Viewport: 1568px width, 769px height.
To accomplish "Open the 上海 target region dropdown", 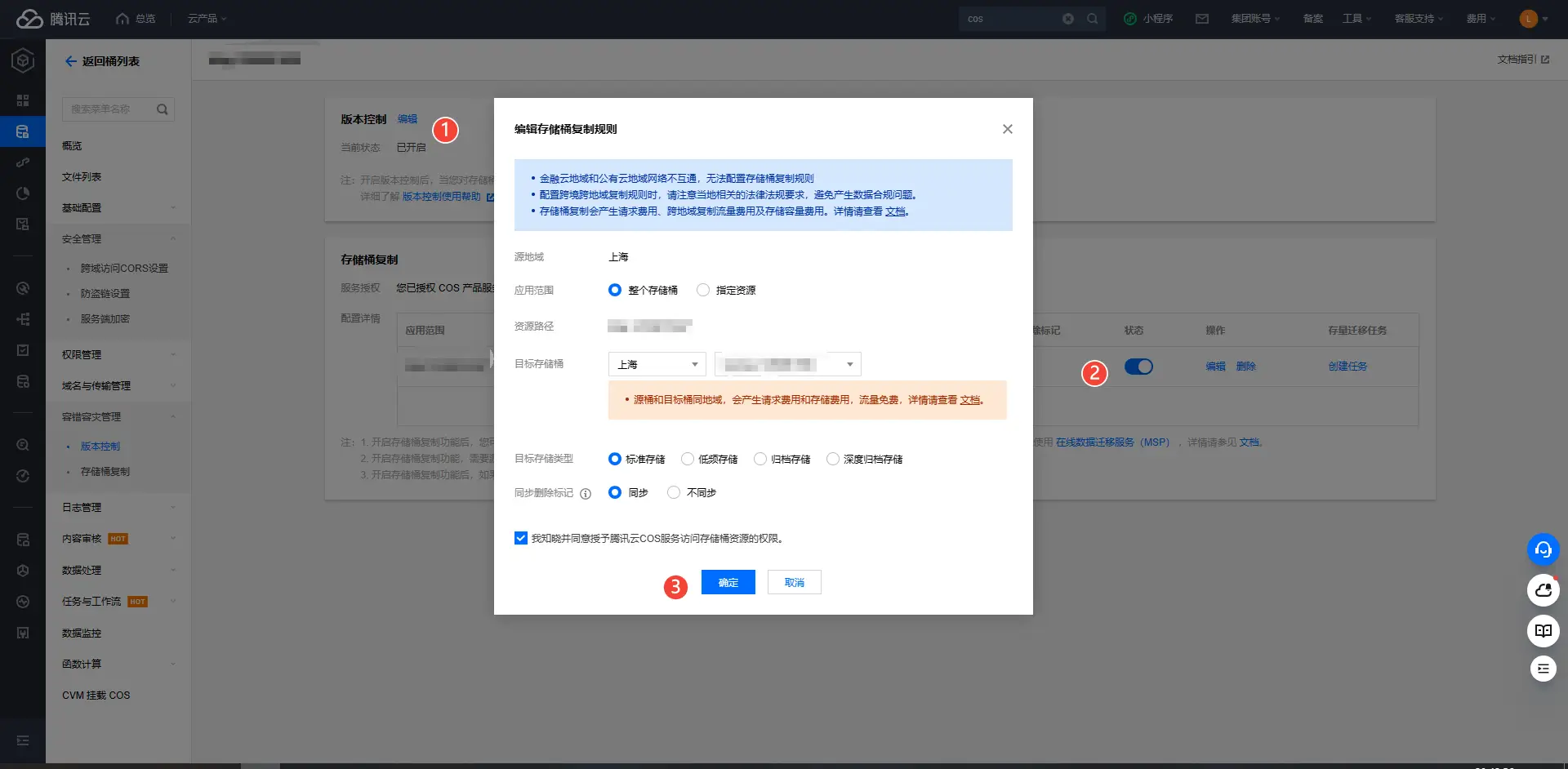I will click(657, 364).
